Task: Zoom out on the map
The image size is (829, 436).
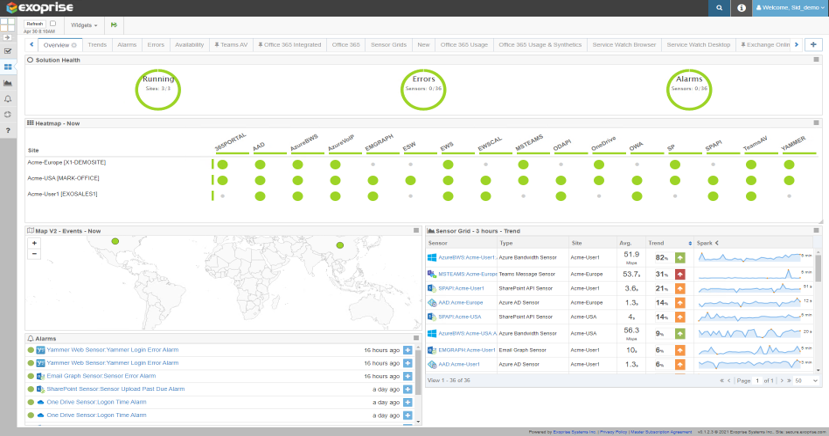Action: pyautogui.click(x=34, y=254)
